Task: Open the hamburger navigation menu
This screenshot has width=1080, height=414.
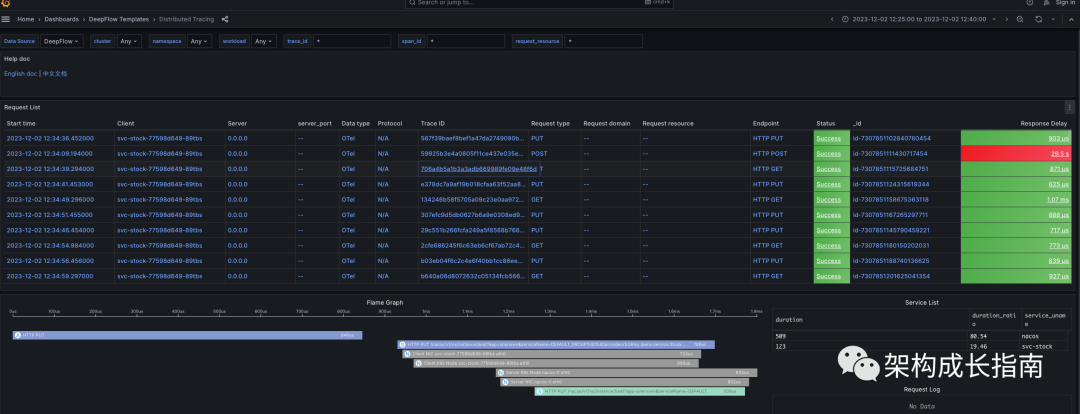Action: click(x=6, y=19)
